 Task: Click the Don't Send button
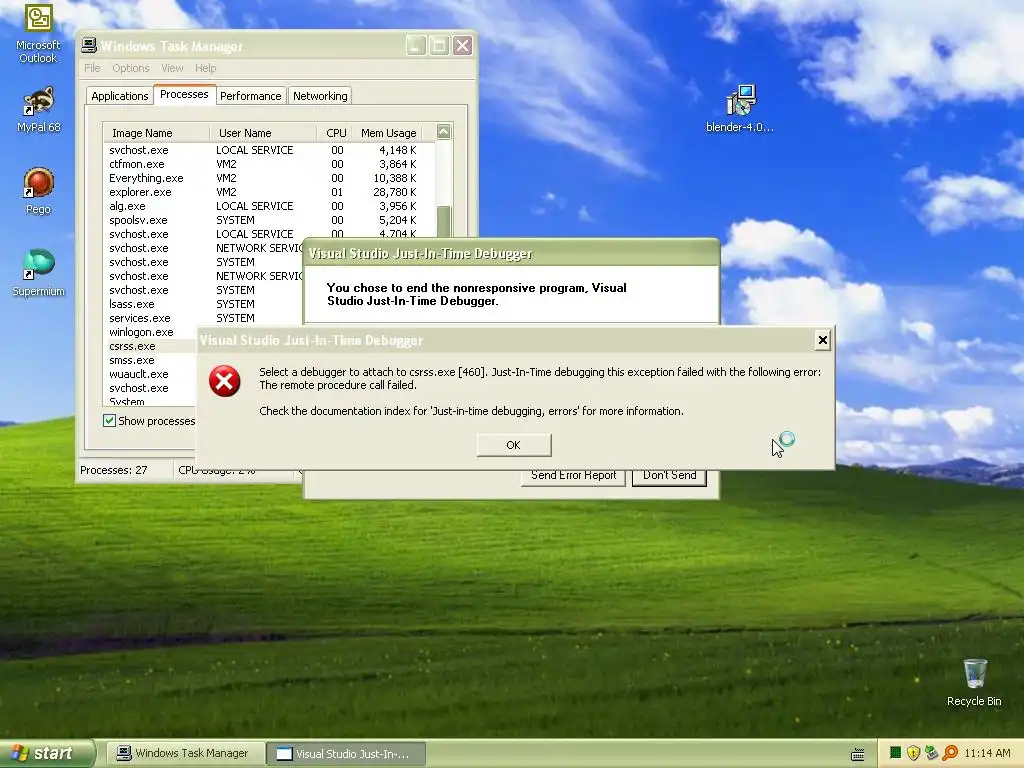coord(669,476)
